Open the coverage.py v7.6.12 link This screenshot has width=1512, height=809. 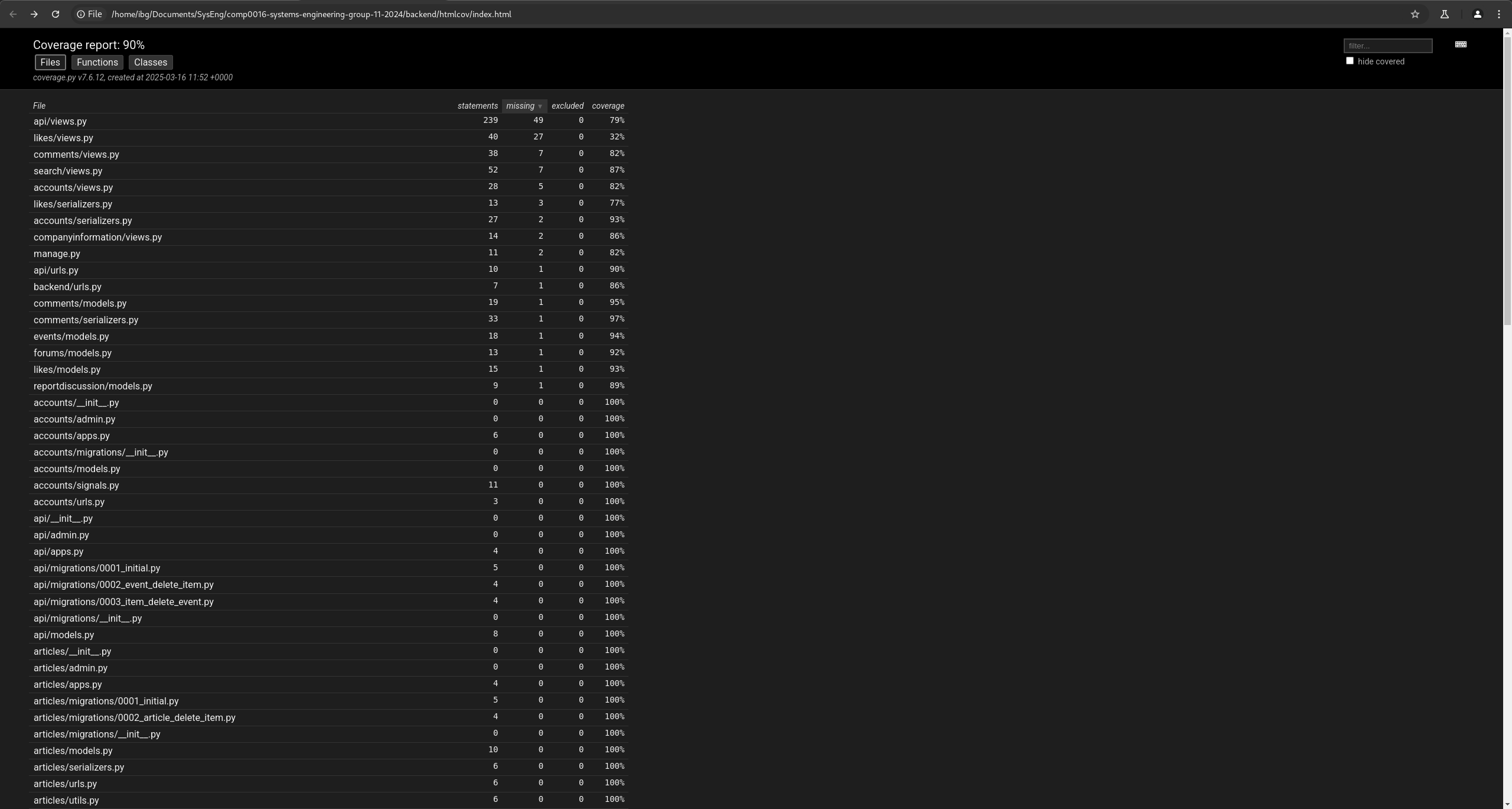point(68,77)
